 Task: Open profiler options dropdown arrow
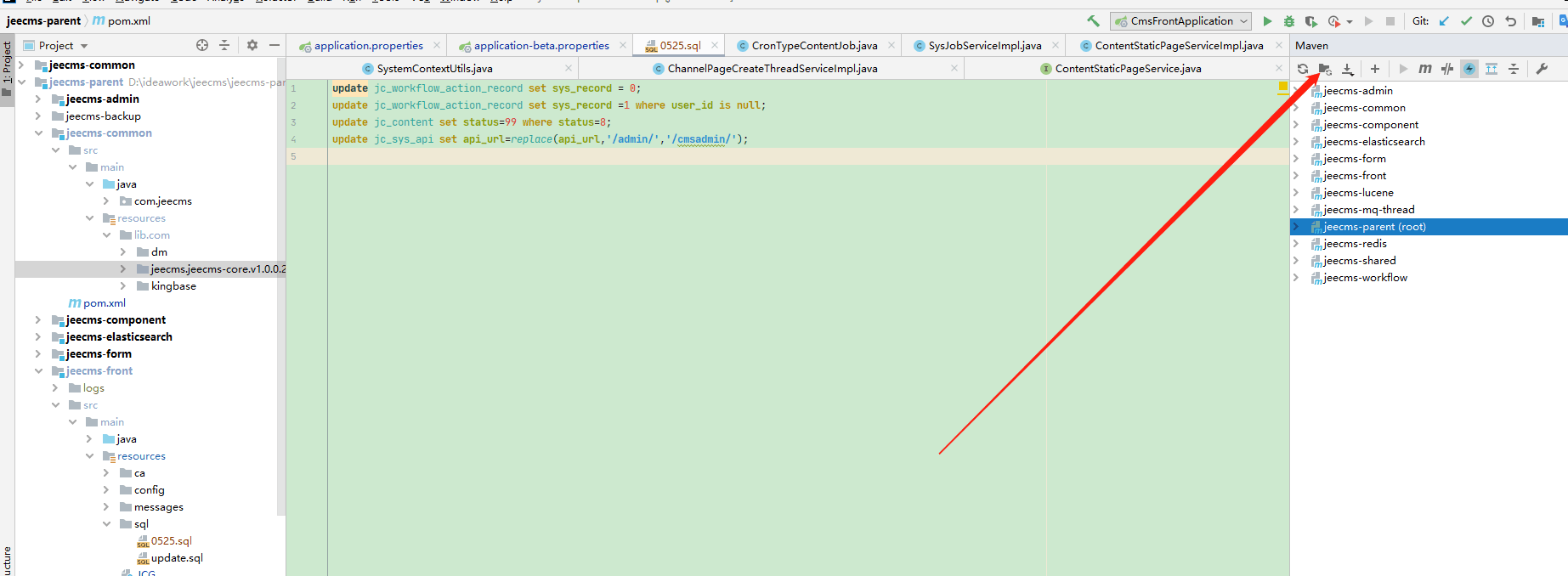click(1350, 22)
